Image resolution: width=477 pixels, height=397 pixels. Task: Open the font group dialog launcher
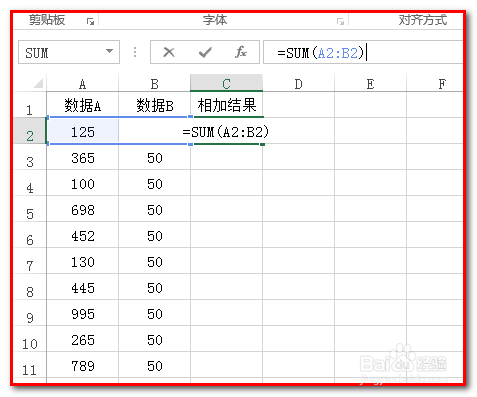tap(340, 21)
